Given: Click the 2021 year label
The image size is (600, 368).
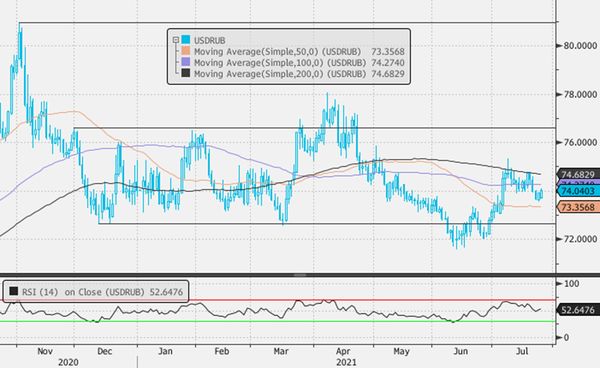Looking at the screenshot, I should pos(346,362).
